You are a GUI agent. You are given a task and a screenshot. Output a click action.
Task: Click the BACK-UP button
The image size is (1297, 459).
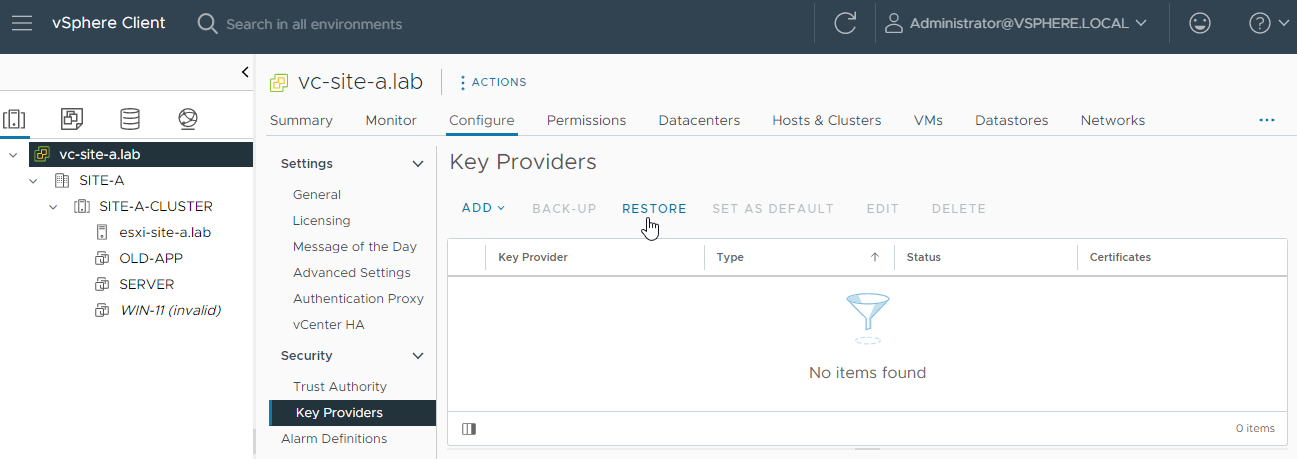(x=564, y=208)
